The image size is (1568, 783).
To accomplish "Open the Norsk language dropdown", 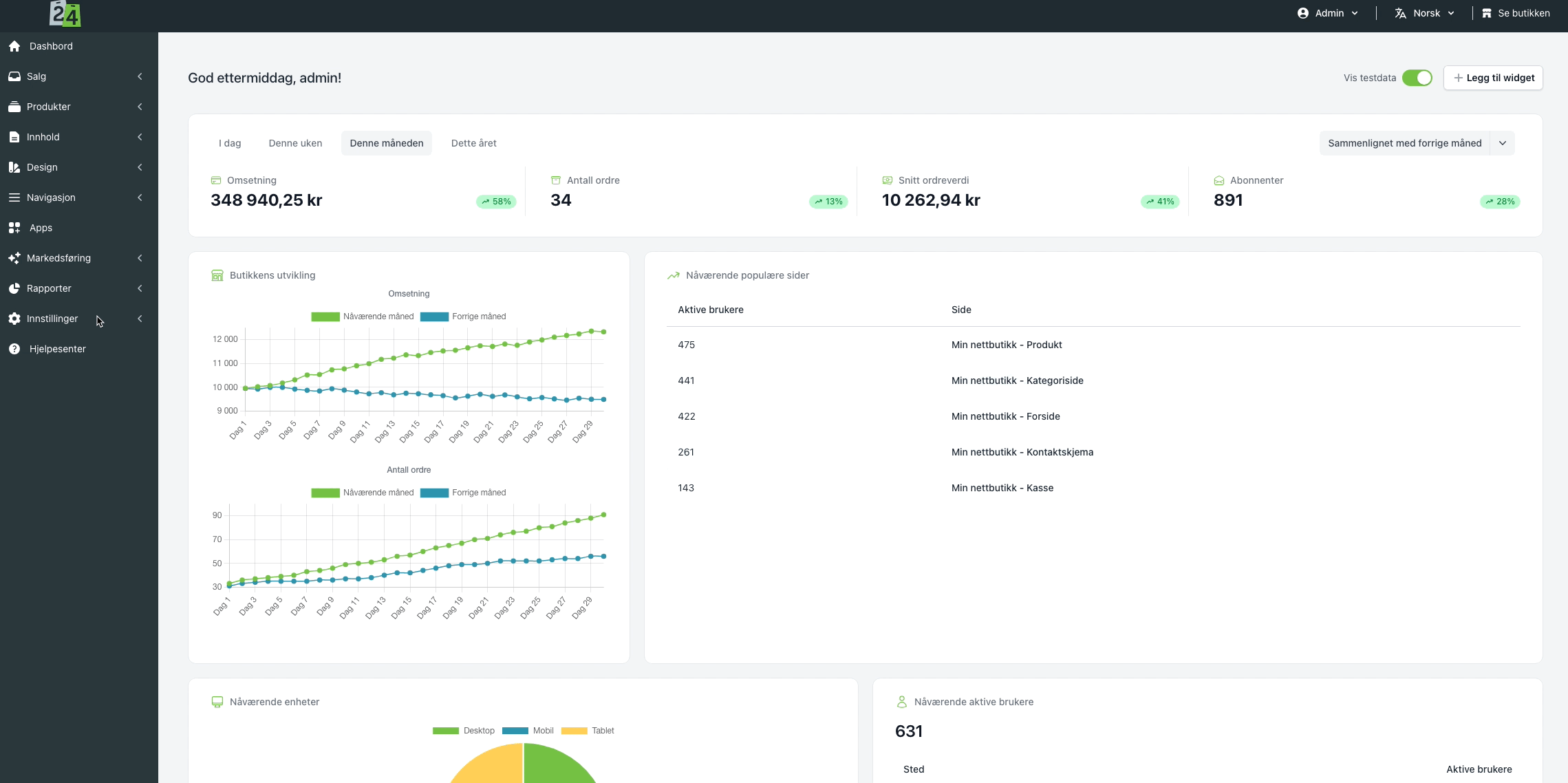I will [1424, 13].
